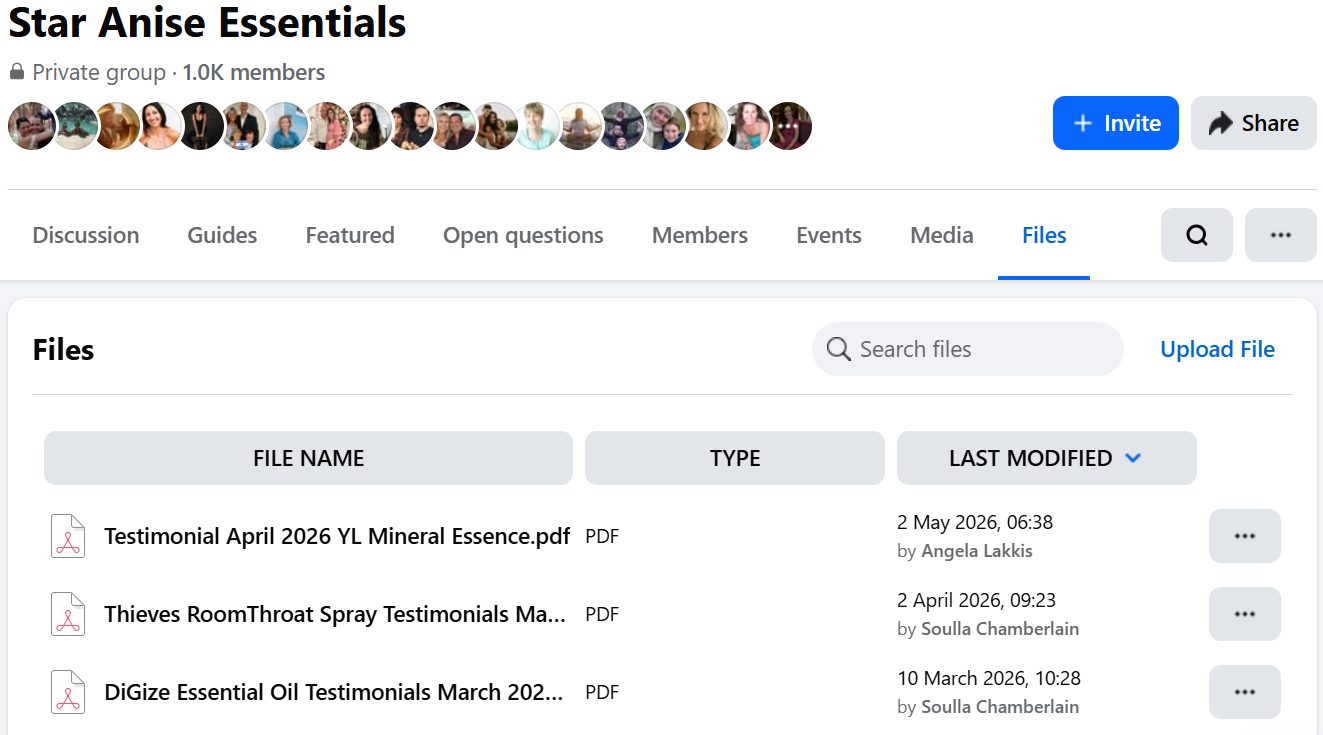Image resolution: width=1323 pixels, height=735 pixels.
Task: Open options for Thieves RoomThroat Spray file
Action: pyautogui.click(x=1244, y=614)
